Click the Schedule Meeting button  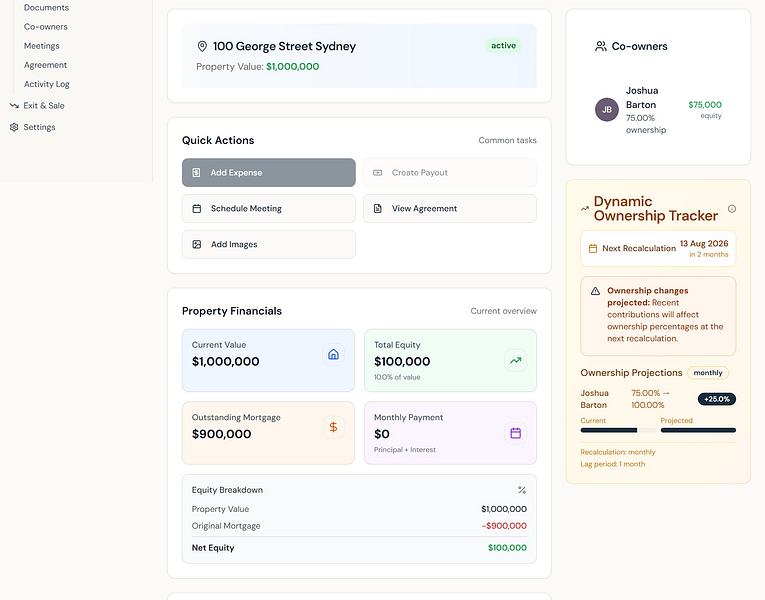point(269,209)
